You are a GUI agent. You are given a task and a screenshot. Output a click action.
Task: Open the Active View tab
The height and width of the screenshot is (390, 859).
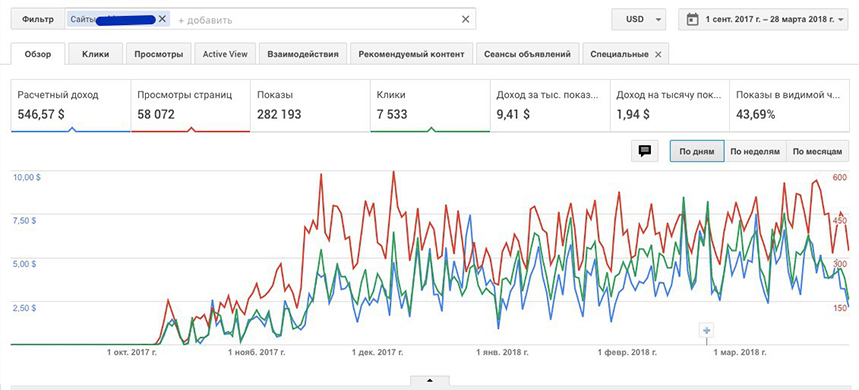(225, 54)
